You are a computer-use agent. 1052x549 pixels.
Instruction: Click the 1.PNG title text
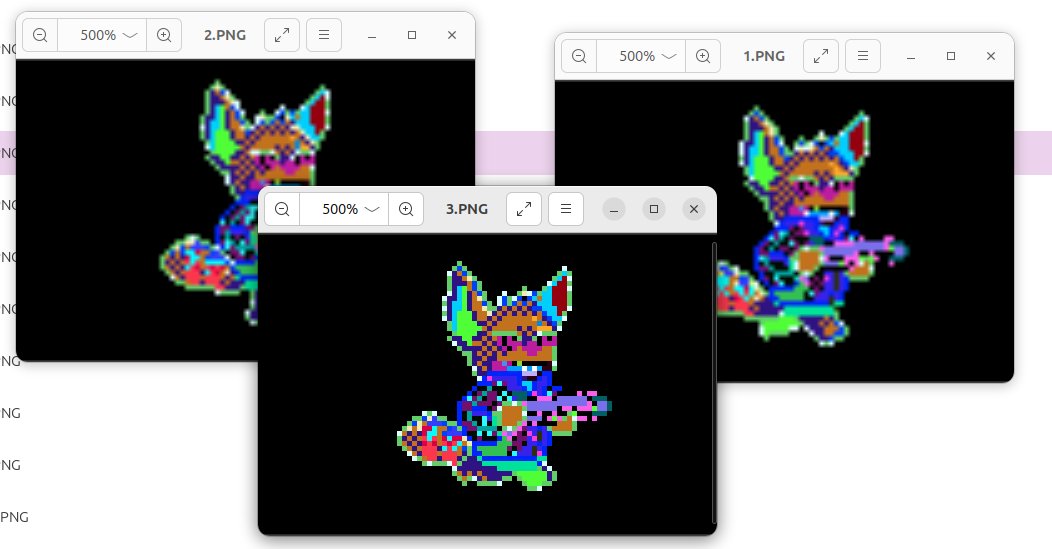pos(764,56)
